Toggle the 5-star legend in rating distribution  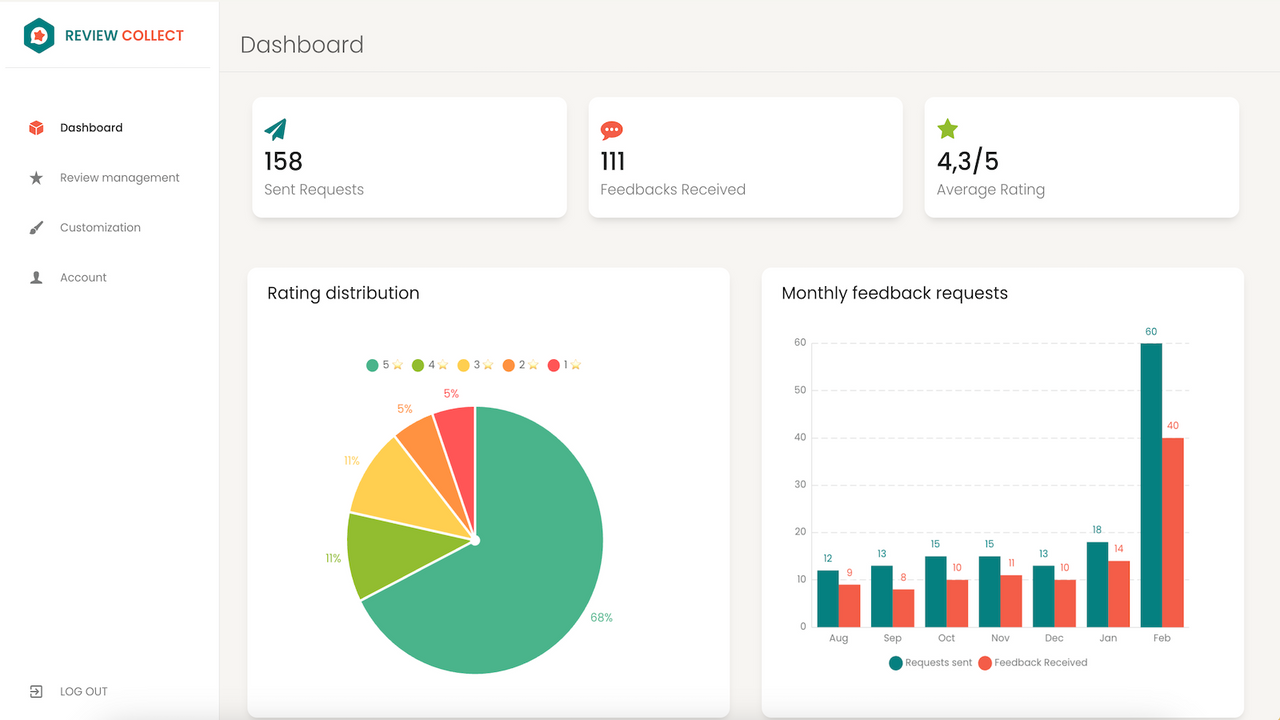pyautogui.click(x=379, y=365)
